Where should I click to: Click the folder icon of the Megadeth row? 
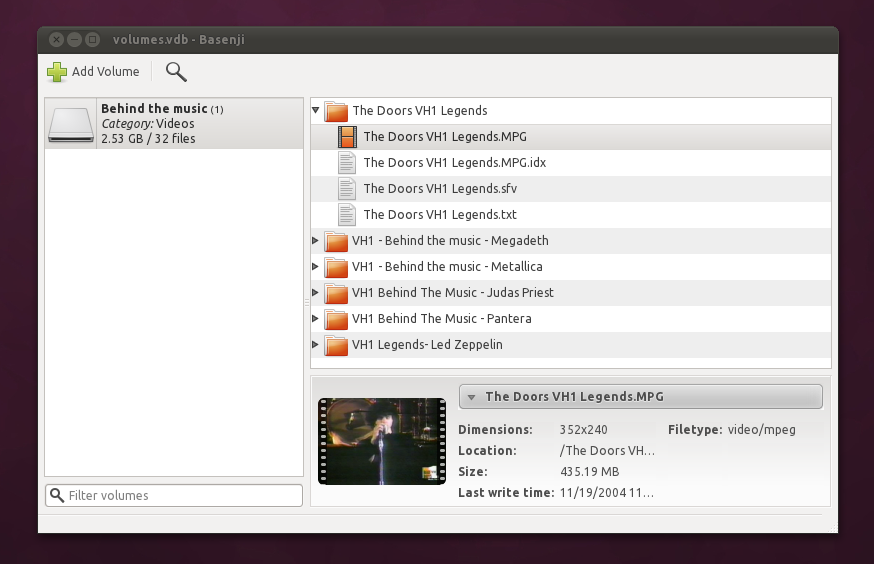pos(336,241)
